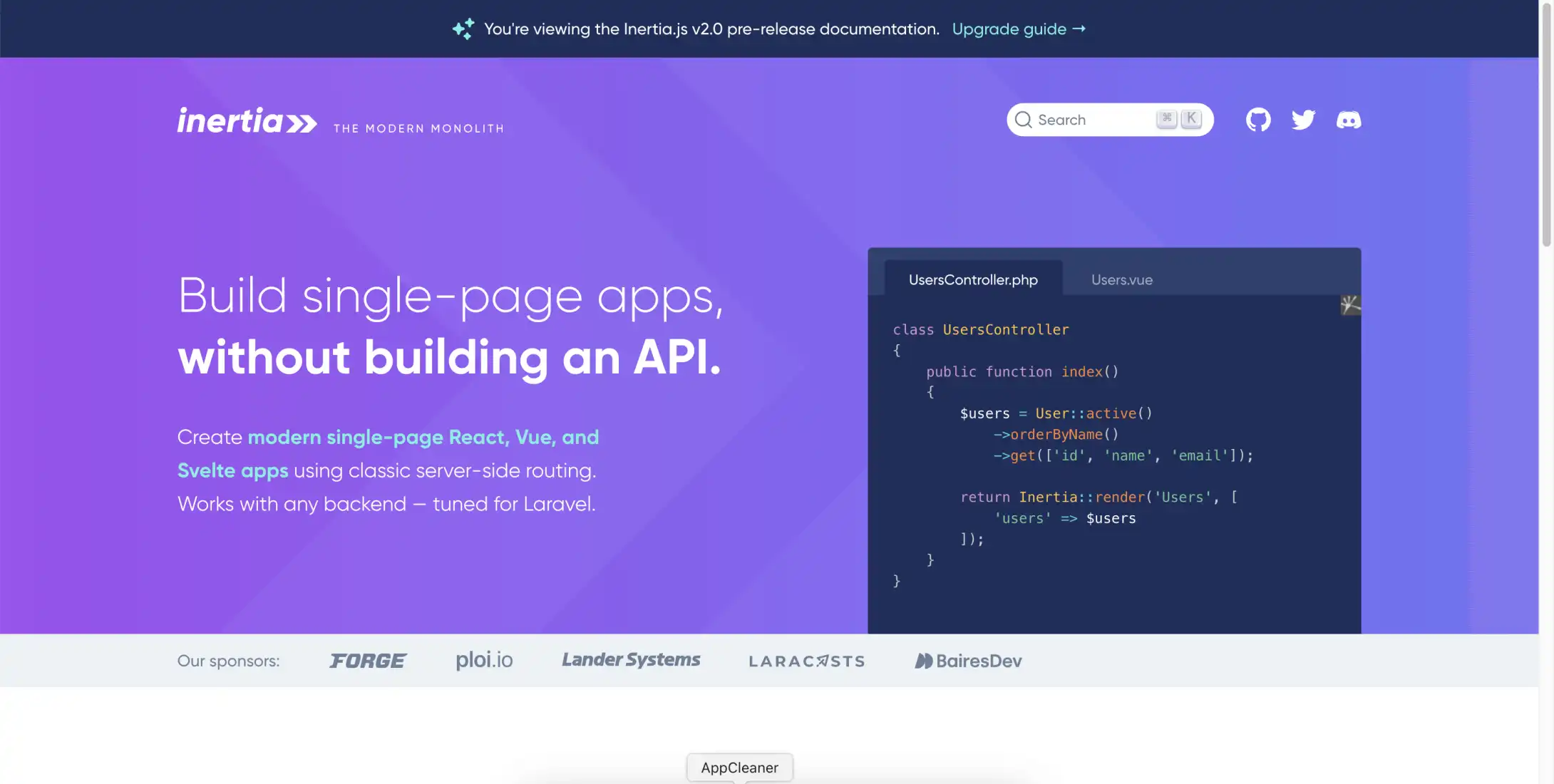Click the 'without building an API.' heading
Viewport: 1554px width, 784px height.
click(x=449, y=356)
